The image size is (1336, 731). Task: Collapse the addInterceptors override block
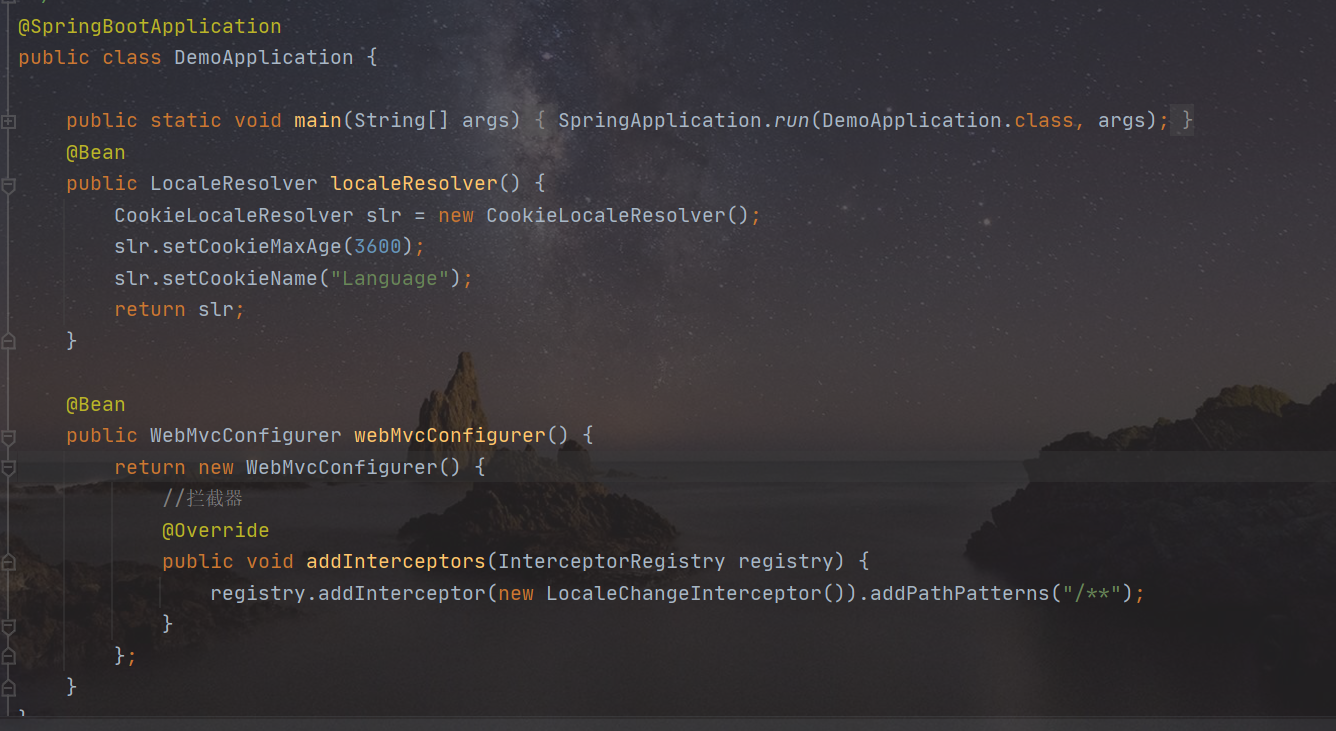pyautogui.click(x=8, y=561)
